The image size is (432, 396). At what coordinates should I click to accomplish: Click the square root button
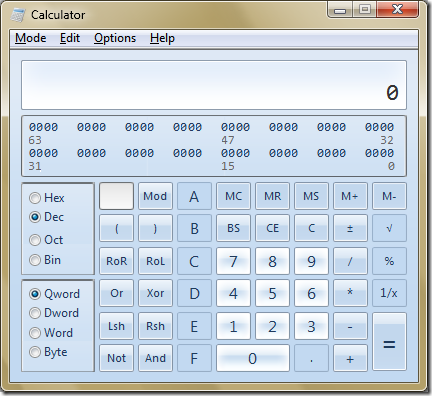coord(389,228)
